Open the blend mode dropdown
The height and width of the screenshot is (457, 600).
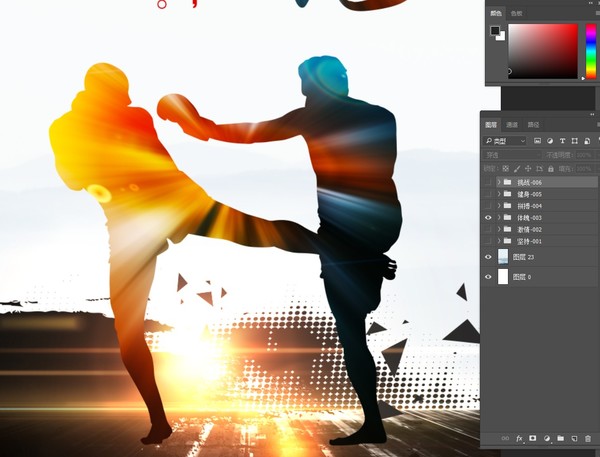click(x=512, y=155)
